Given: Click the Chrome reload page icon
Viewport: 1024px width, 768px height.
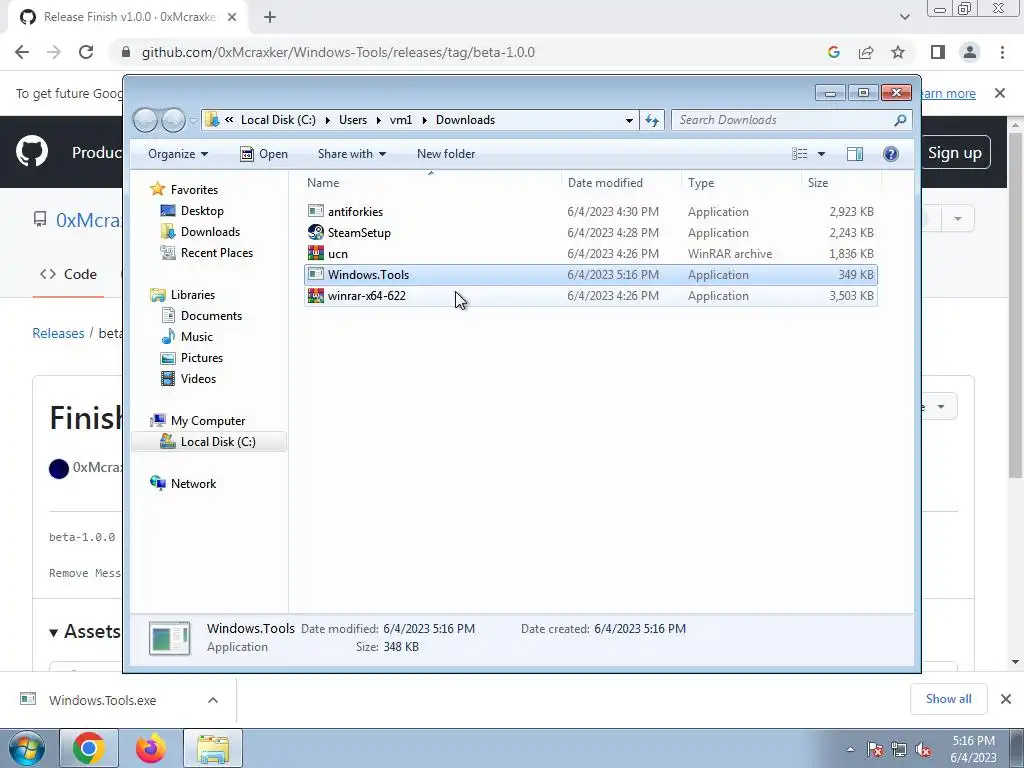Looking at the screenshot, I should tap(86, 52).
